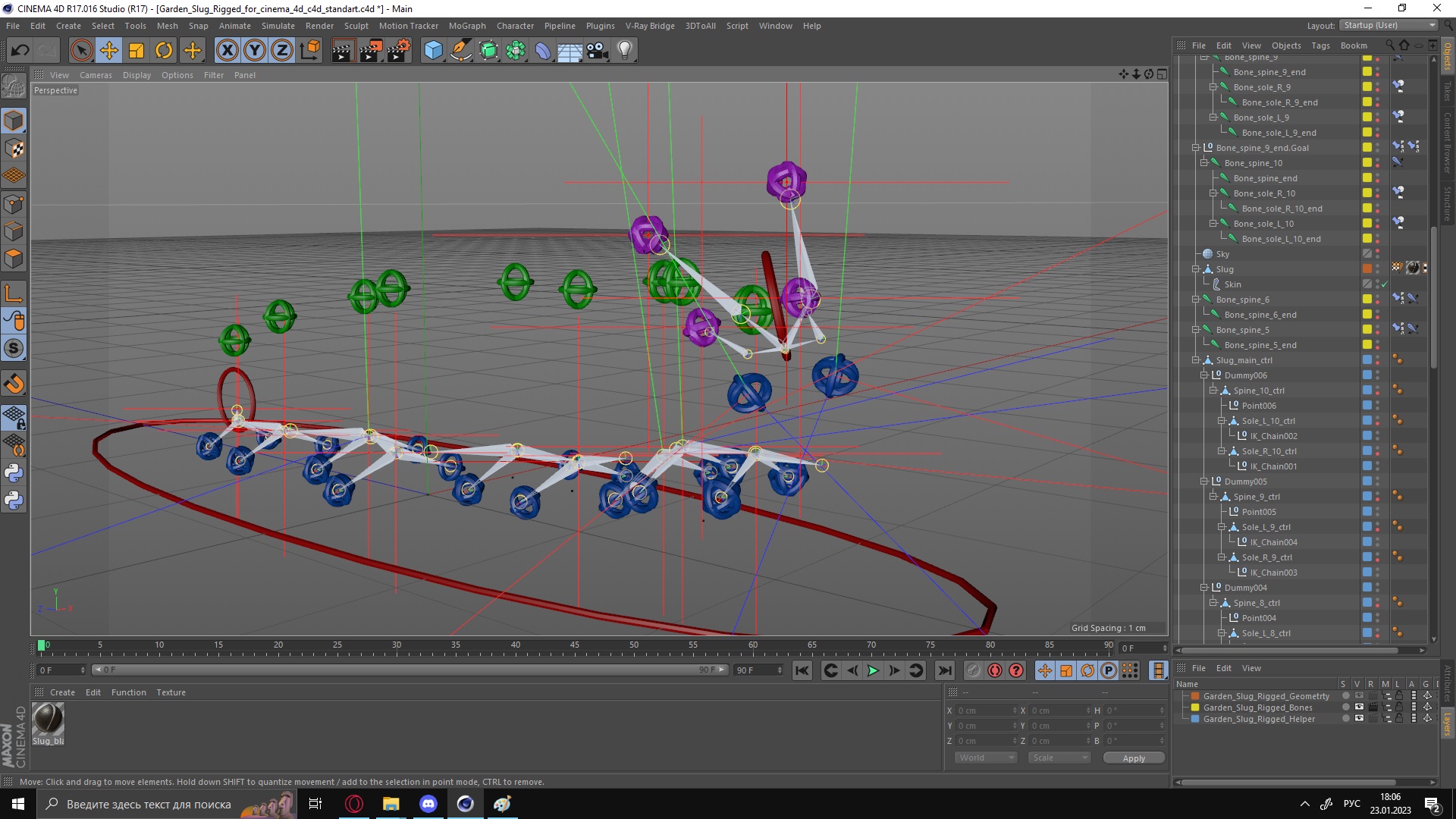Click the Enable Snap S icon

pyautogui.click(x=14, y=349)
